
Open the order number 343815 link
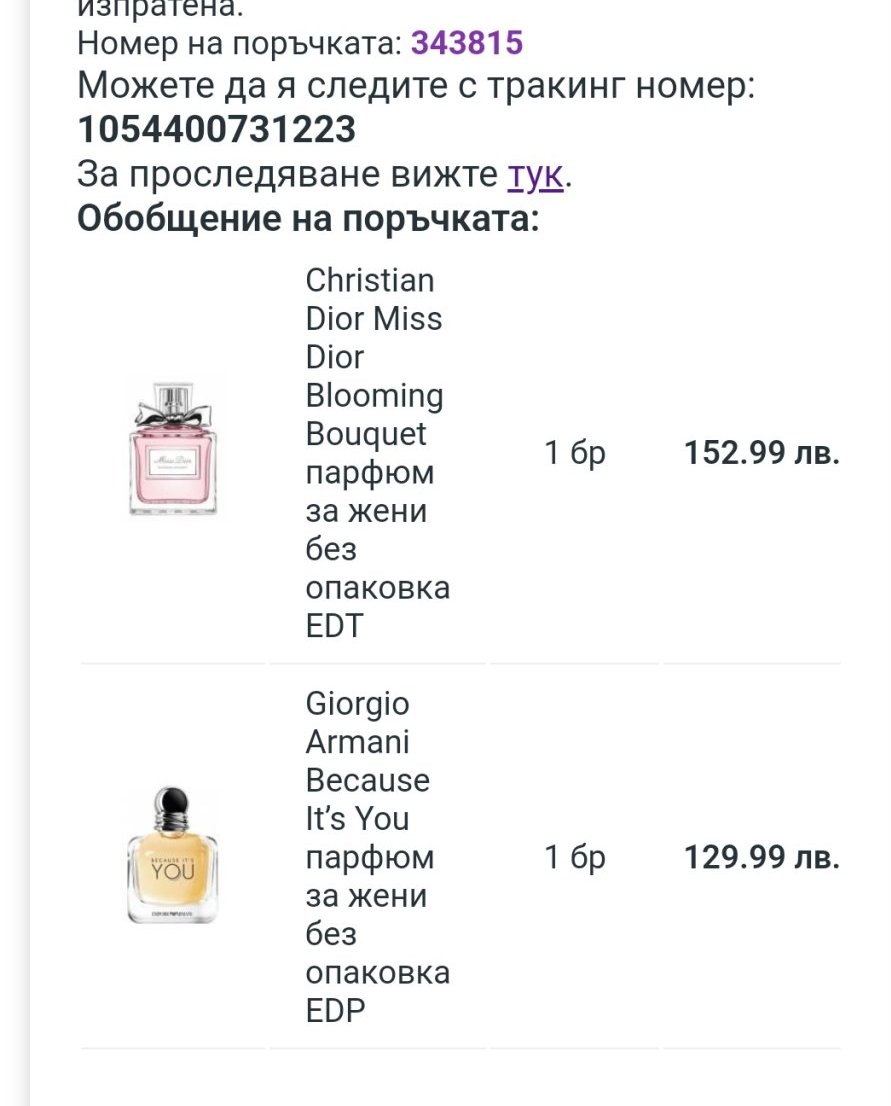point(467,43)
